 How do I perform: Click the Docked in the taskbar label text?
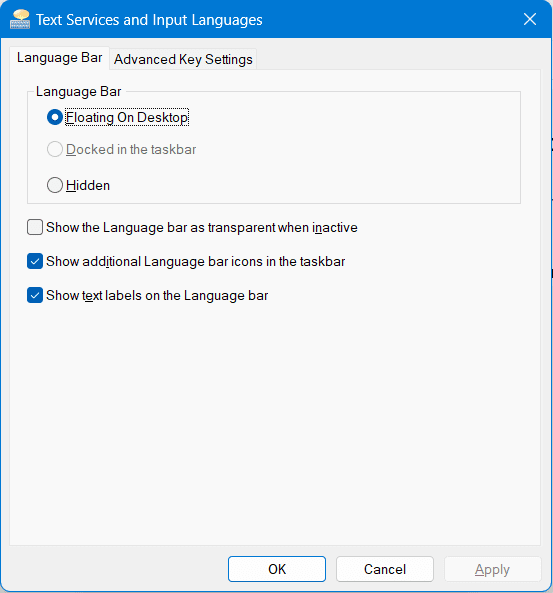click(x=131, y=149)
